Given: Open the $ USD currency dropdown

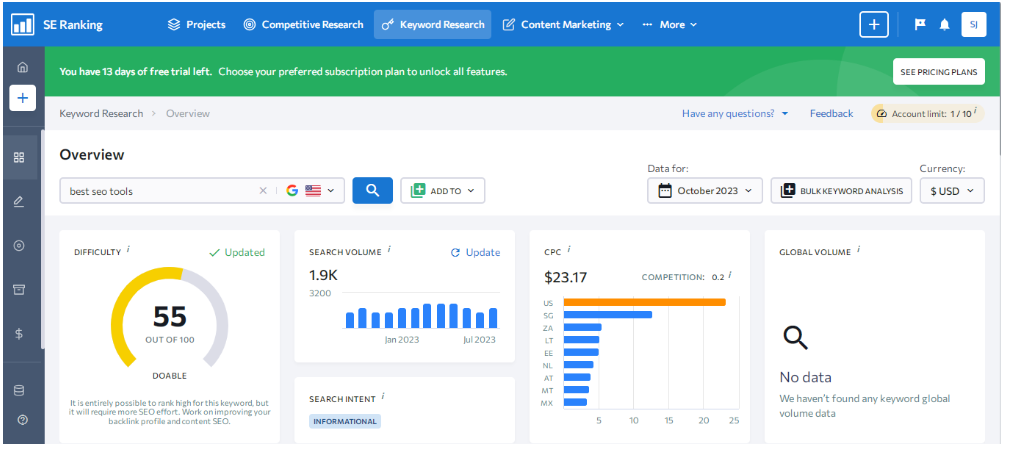Looking at the screenshot, I should click(952, 191).
